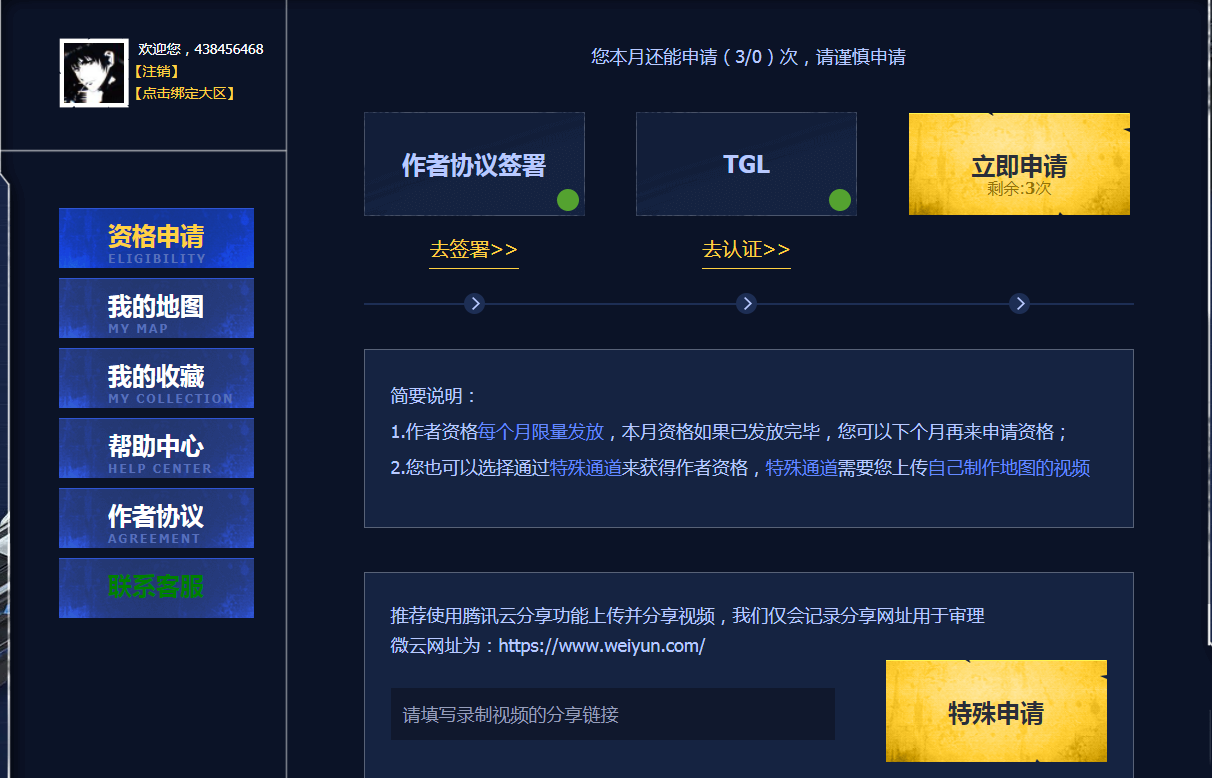Image resolution: width=1212 pixels, height=778 pixels.
Task: Click the 注销 logout link
Action: pos(156,71)
